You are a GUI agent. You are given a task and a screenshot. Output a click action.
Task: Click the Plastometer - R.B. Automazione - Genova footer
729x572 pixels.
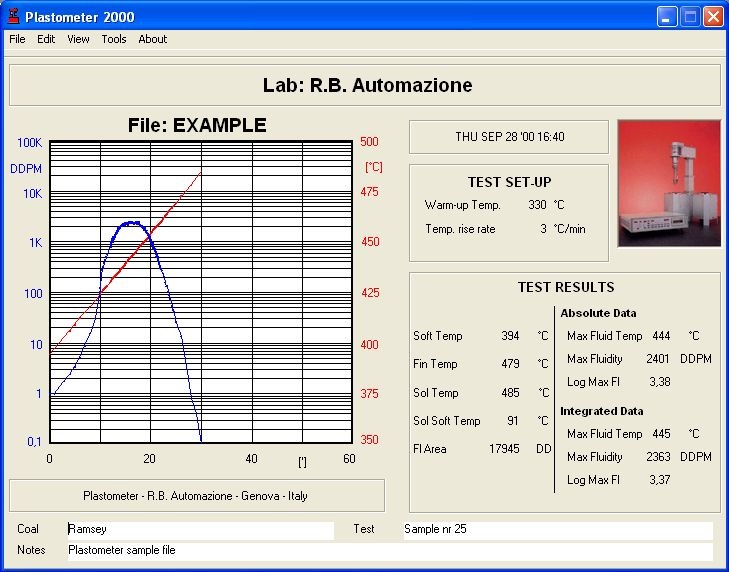click(x=195, y=496)
